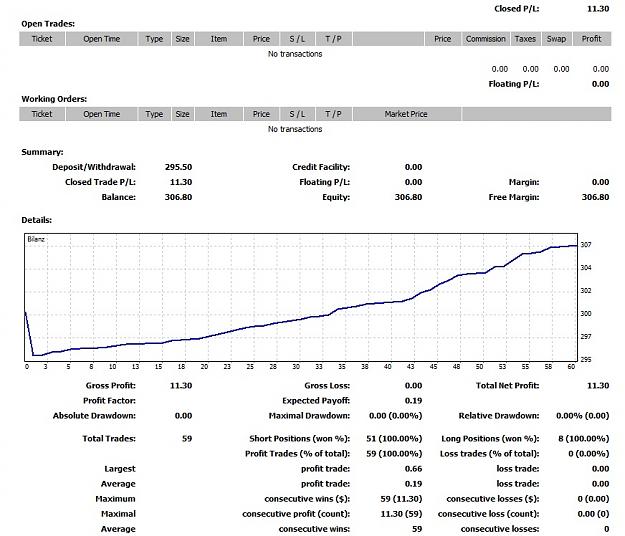Click the Balance value 306.80

pos(178,197)
